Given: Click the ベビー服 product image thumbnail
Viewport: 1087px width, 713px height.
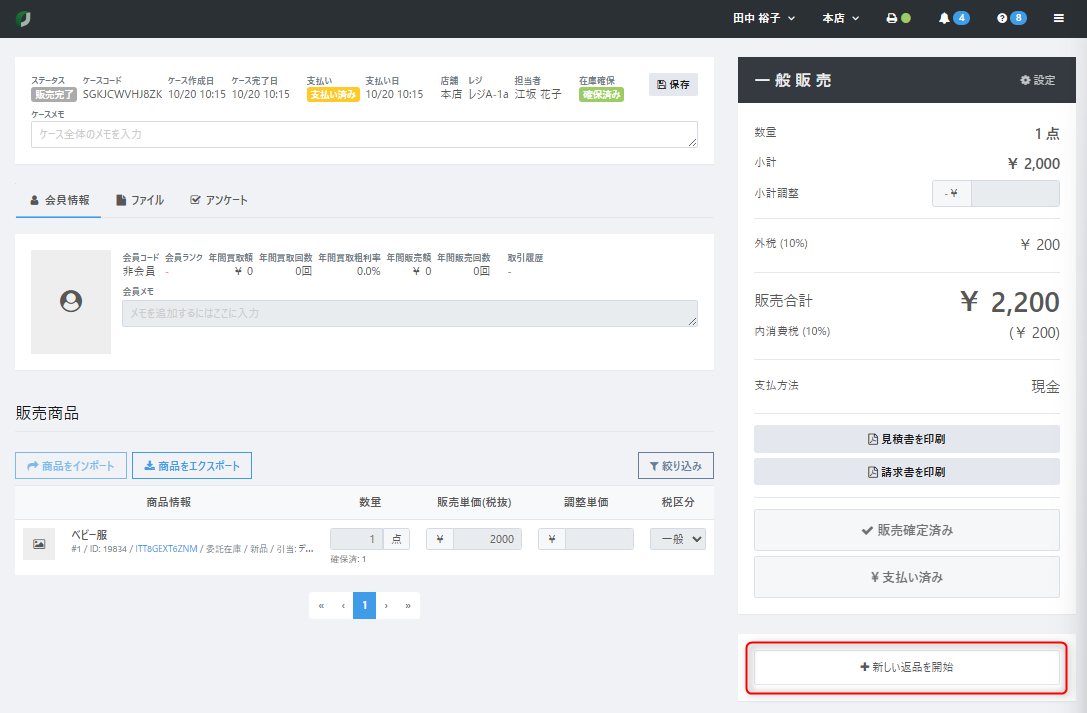Looking at the screenshot, I should click(x=39, y=544).
